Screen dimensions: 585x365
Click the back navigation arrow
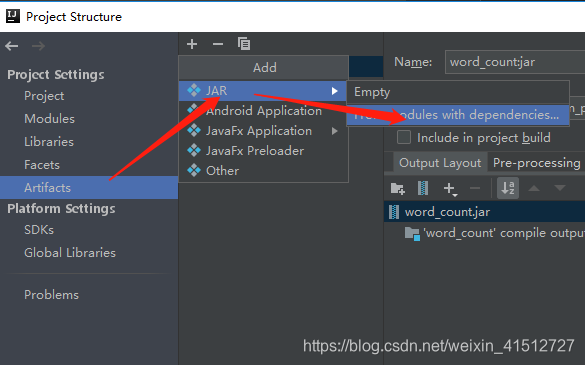pos(12,46)
